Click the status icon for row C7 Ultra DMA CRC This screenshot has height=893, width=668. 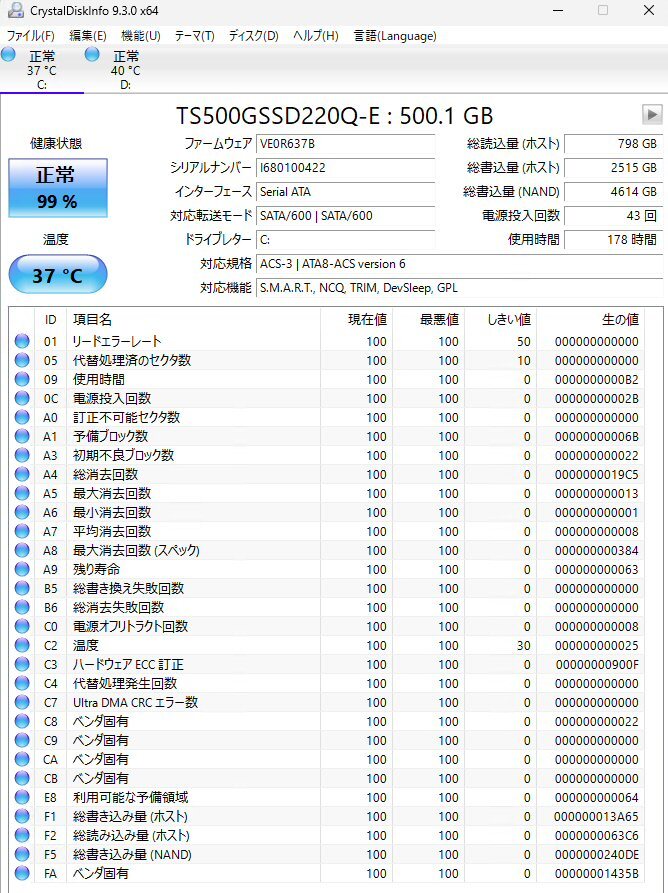[22, 702]
